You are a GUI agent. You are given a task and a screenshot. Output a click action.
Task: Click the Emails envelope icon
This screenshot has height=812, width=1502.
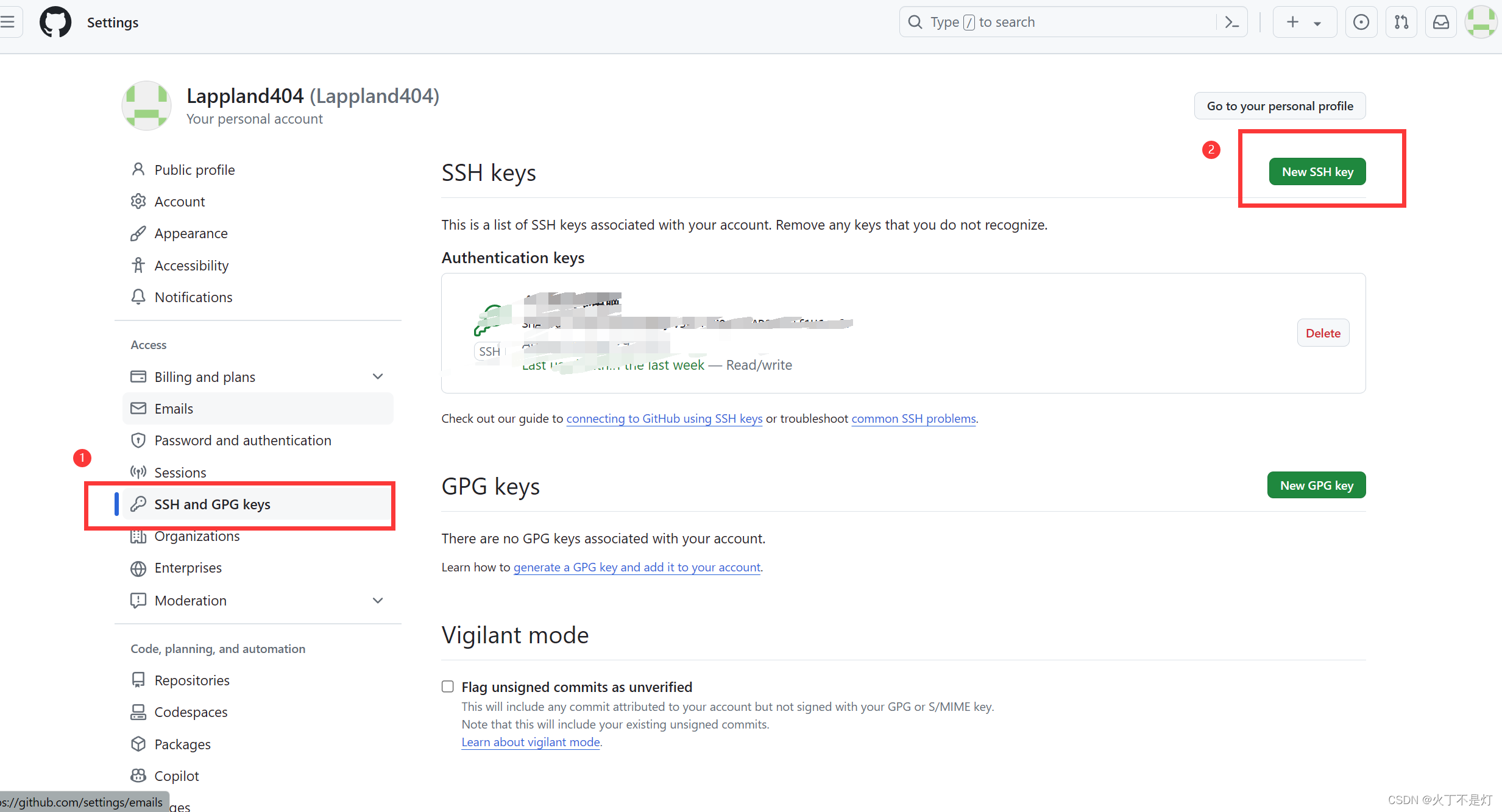point(138,408)
